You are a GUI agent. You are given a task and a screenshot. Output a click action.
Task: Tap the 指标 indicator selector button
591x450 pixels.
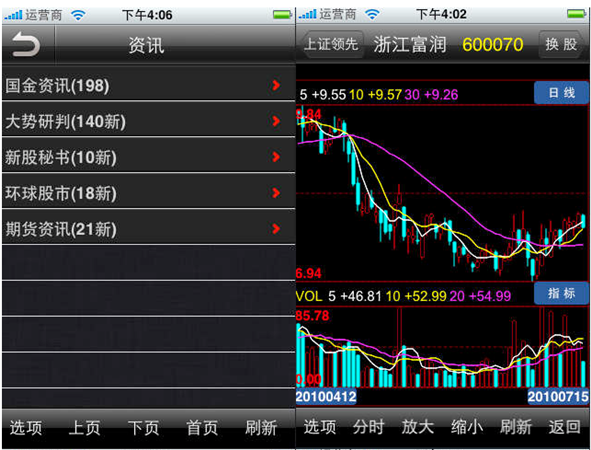click(561, 293)
